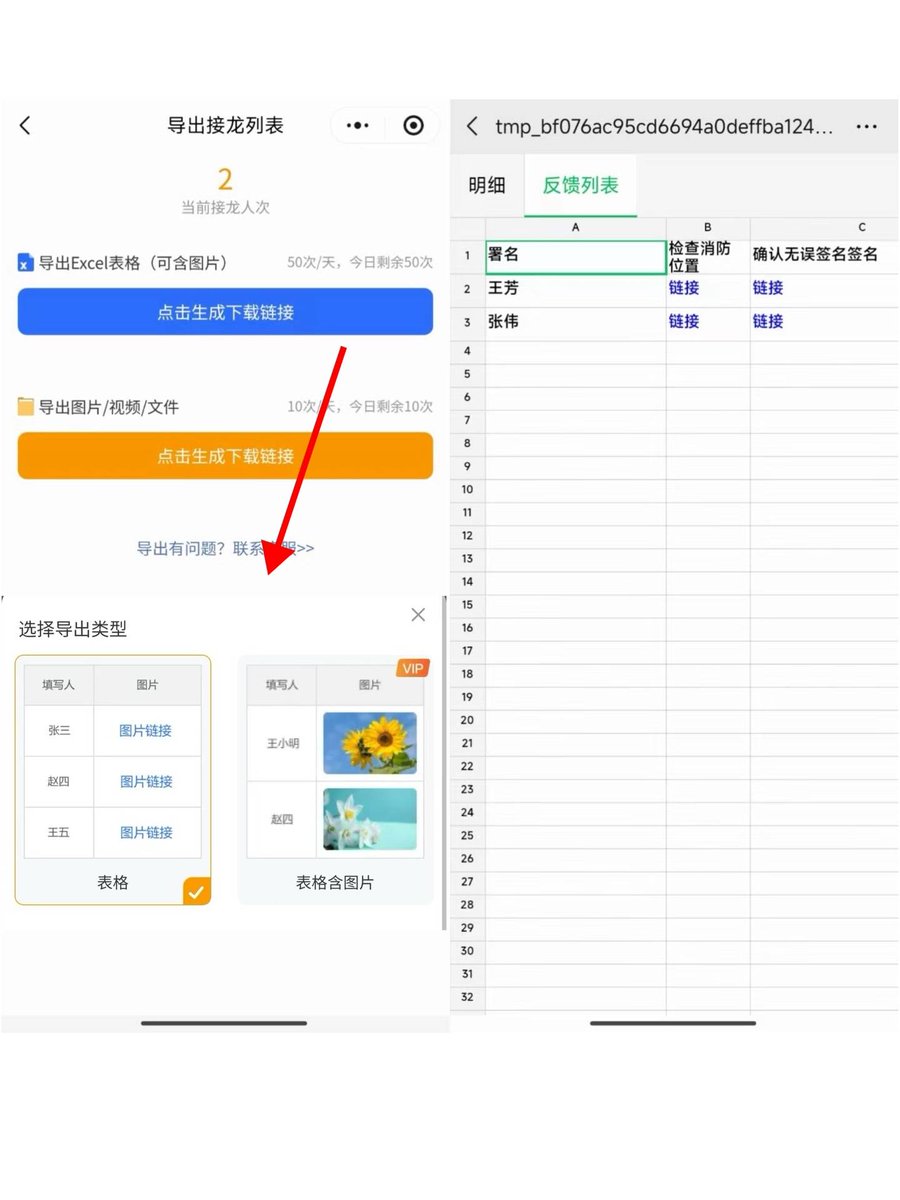The image size is (900, 1200).
Task: Select row 1 header number
Action: (x=467, y=256)
